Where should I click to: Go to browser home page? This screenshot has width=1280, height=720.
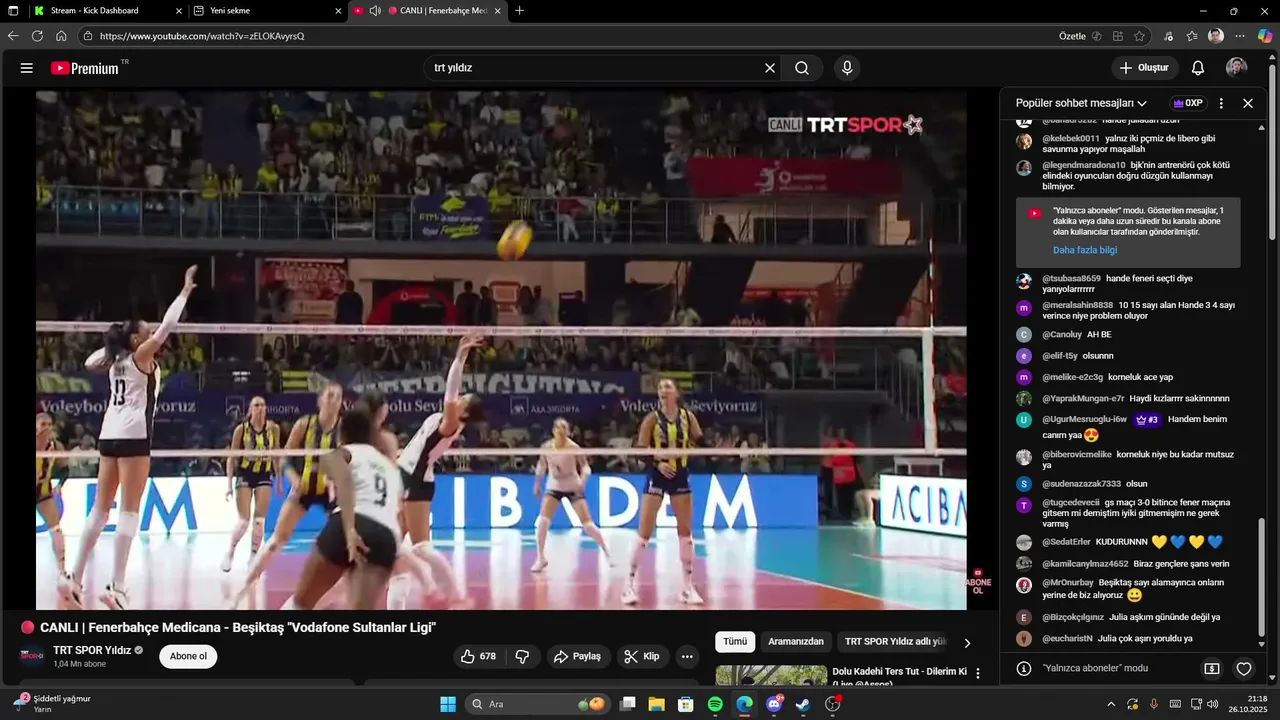click(61, 36)
